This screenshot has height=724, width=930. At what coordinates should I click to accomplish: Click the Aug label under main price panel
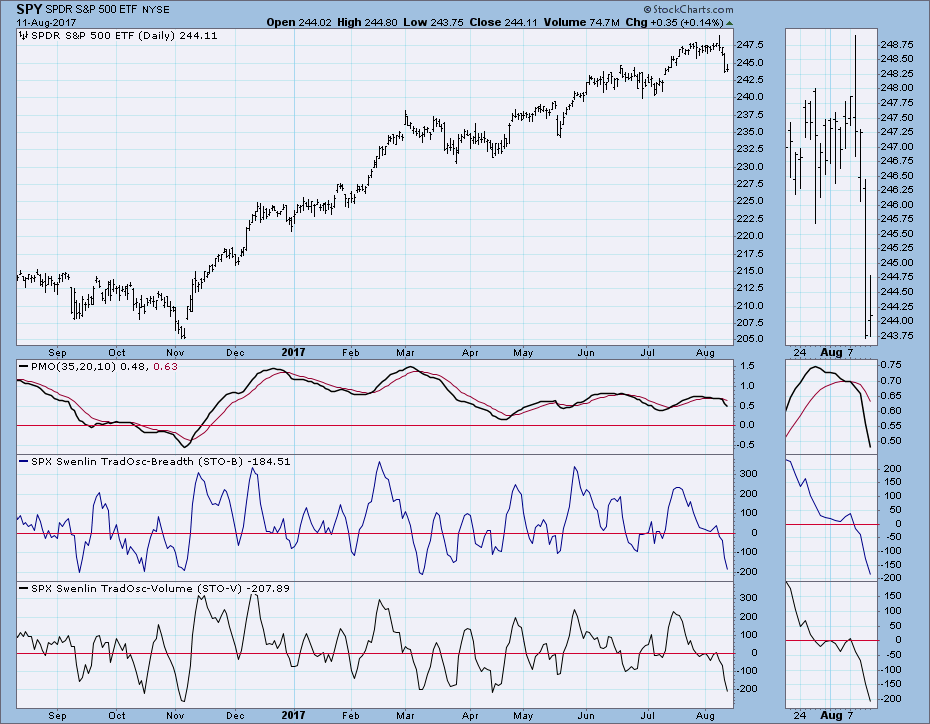click(705, 353)
